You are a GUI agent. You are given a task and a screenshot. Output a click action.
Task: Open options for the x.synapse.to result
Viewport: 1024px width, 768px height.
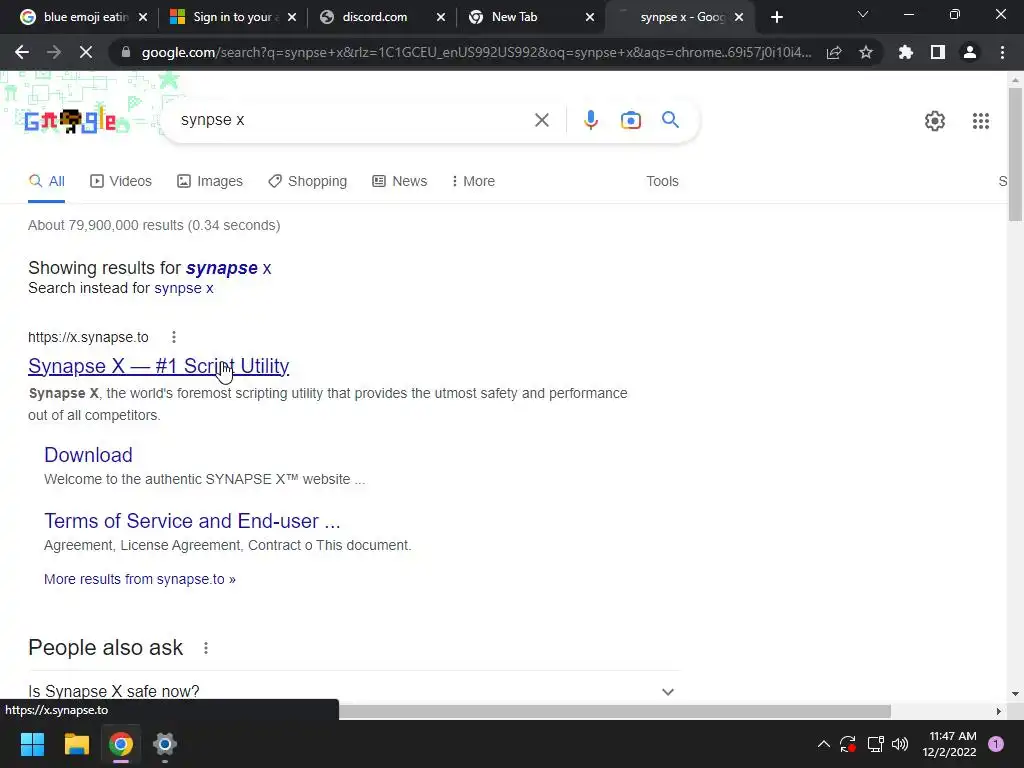click(174, 337)
